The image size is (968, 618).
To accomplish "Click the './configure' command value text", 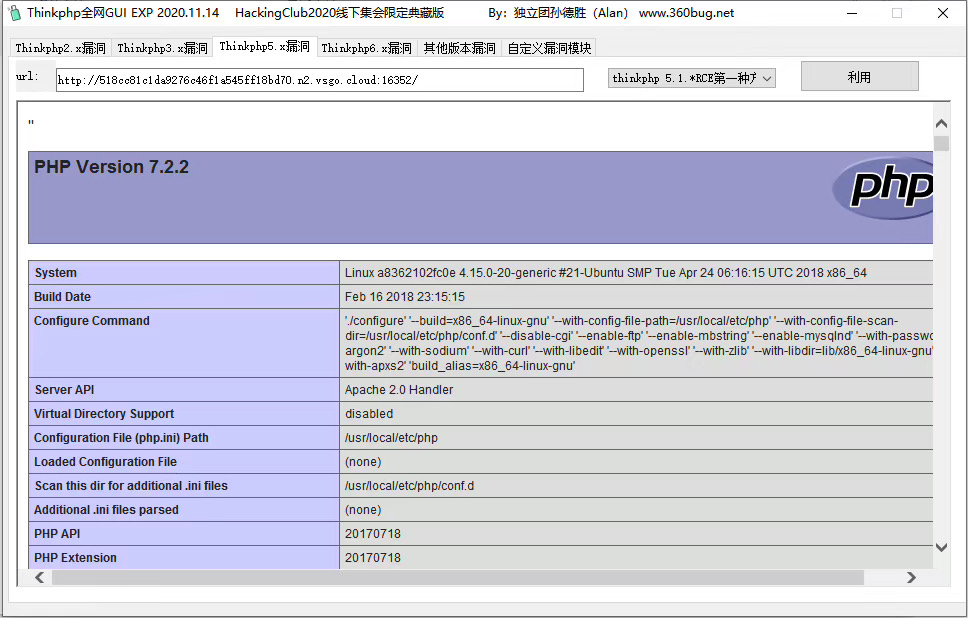I will coord(638,343).
